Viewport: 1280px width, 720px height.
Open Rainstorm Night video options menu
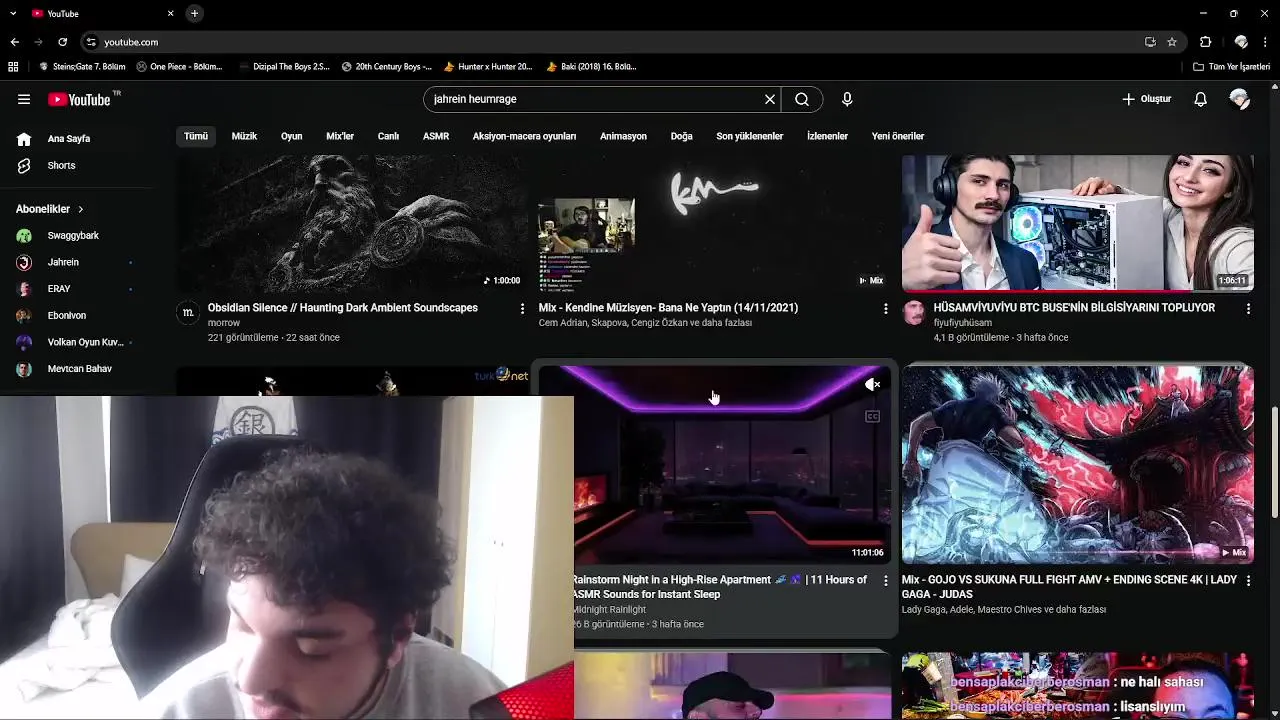(885, 581)
